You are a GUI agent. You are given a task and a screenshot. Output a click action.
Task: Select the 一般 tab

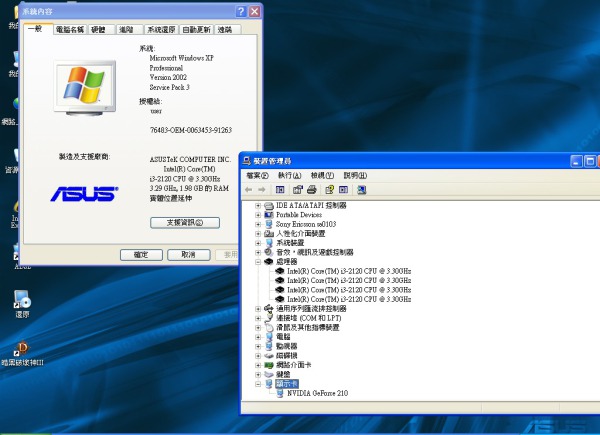click(x=38, y=29)
